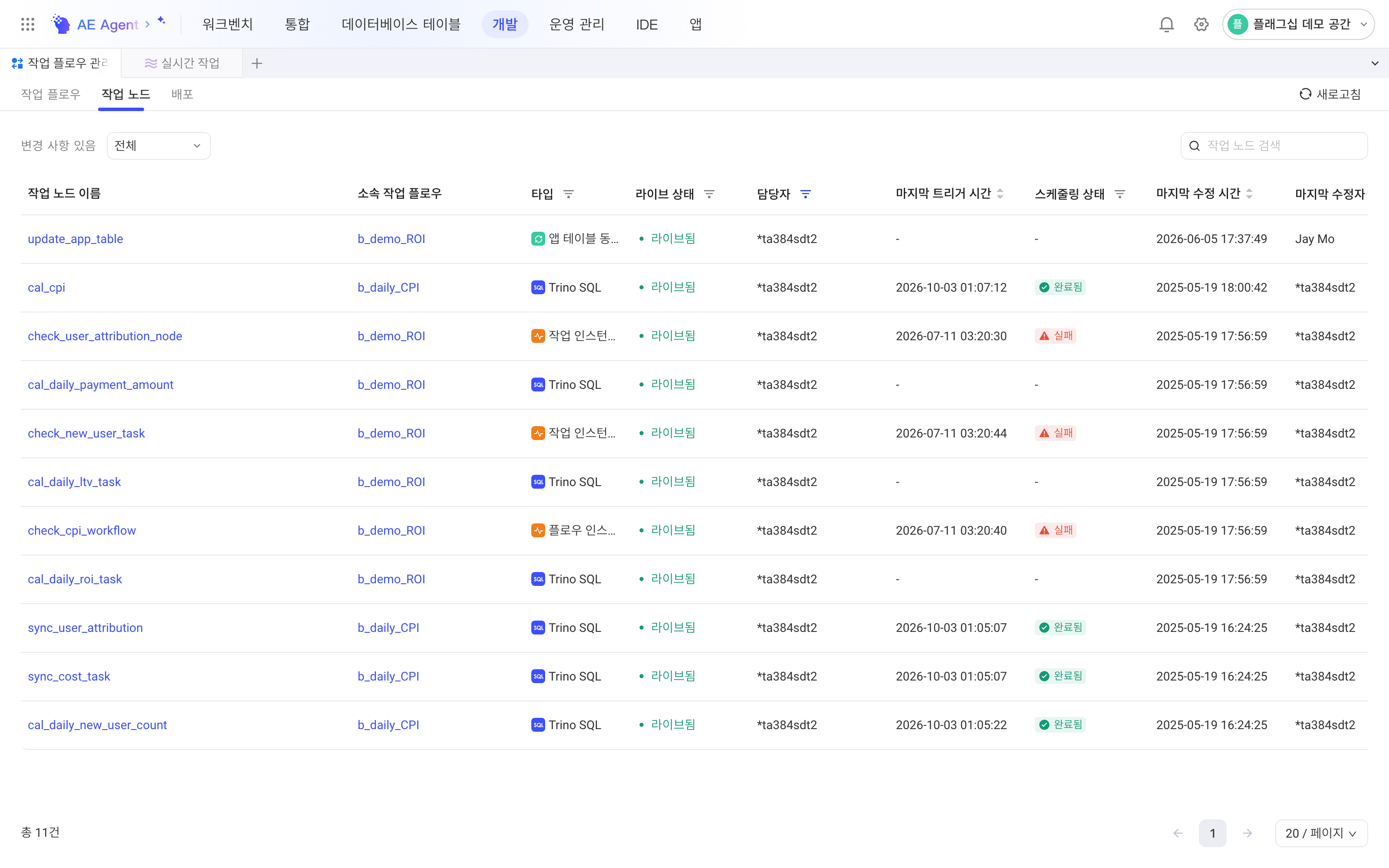
Task: Open the notifications bell
Action: (1166, 24)
